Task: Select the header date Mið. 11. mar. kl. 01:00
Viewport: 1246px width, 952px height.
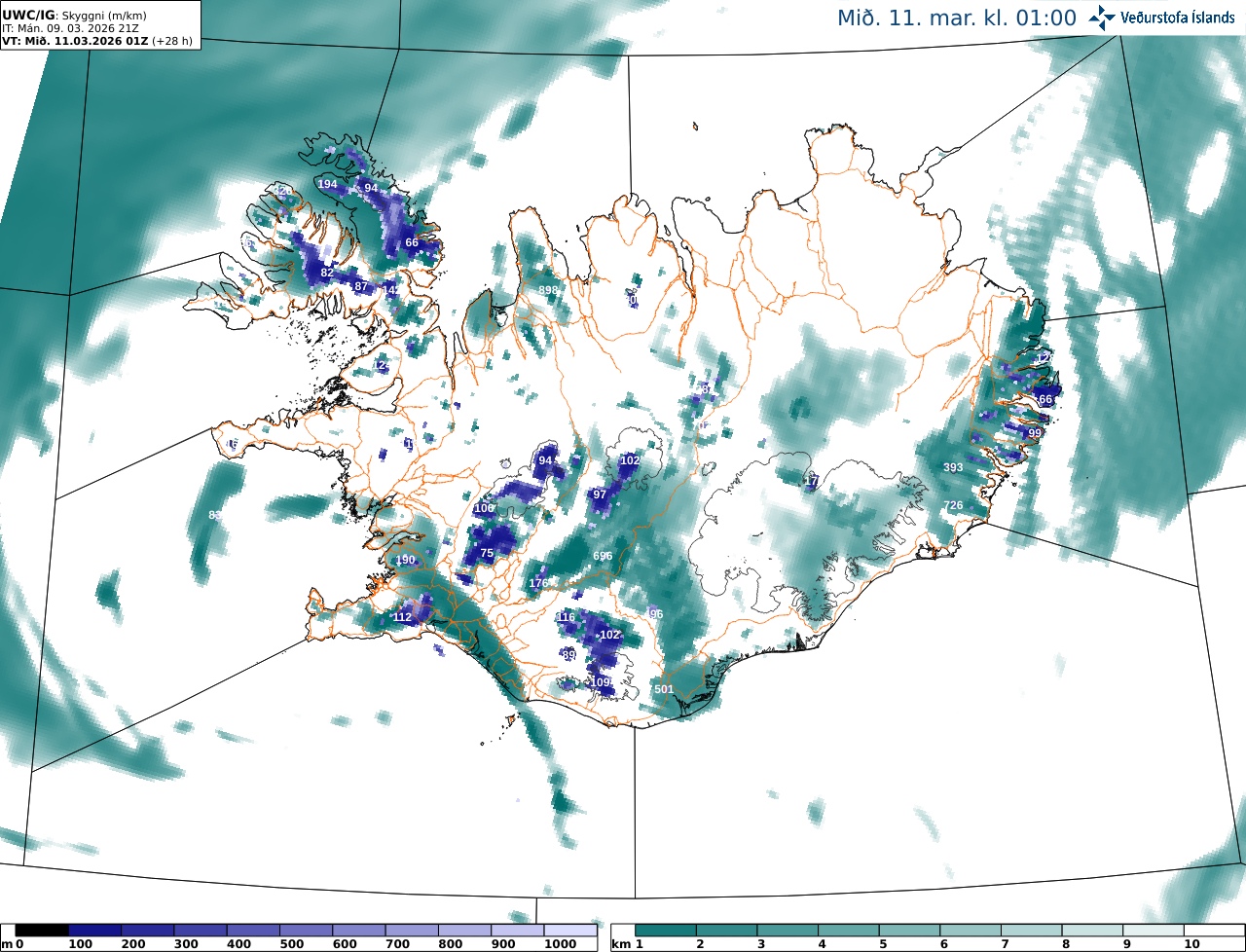Action: [957, 18]
